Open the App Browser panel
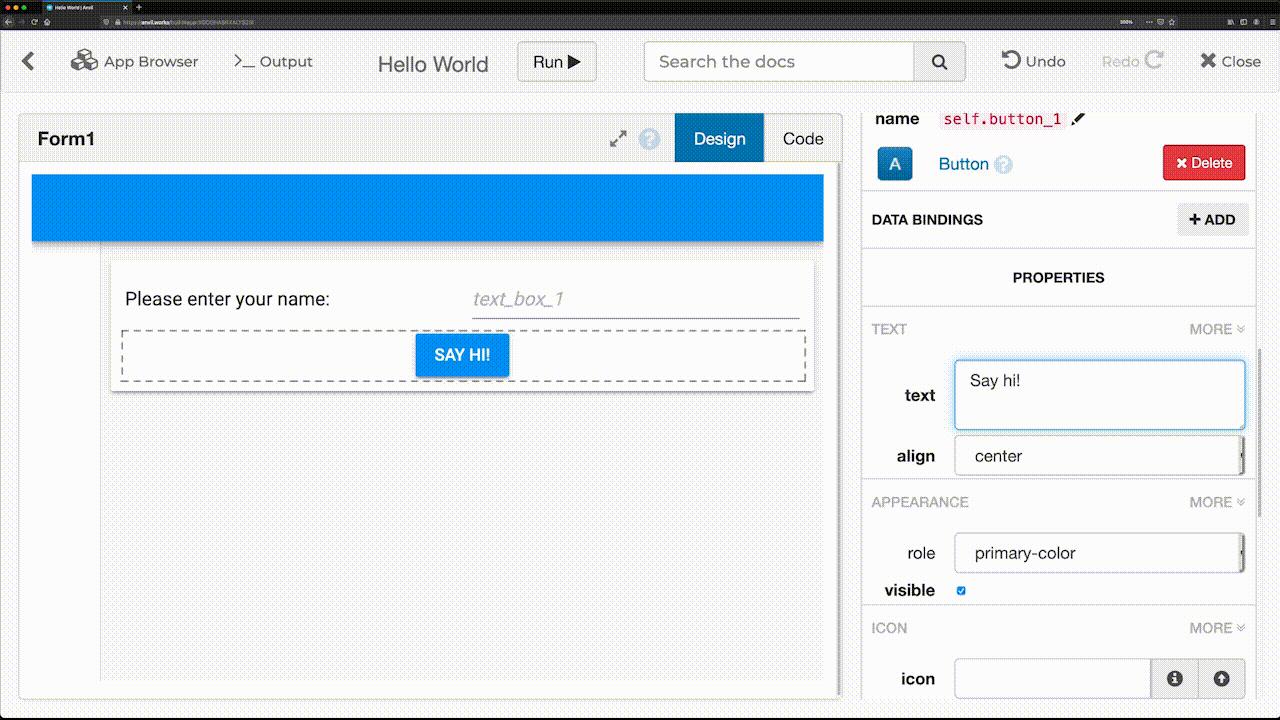Screen dimensions: 1280x720 (134, 61)
